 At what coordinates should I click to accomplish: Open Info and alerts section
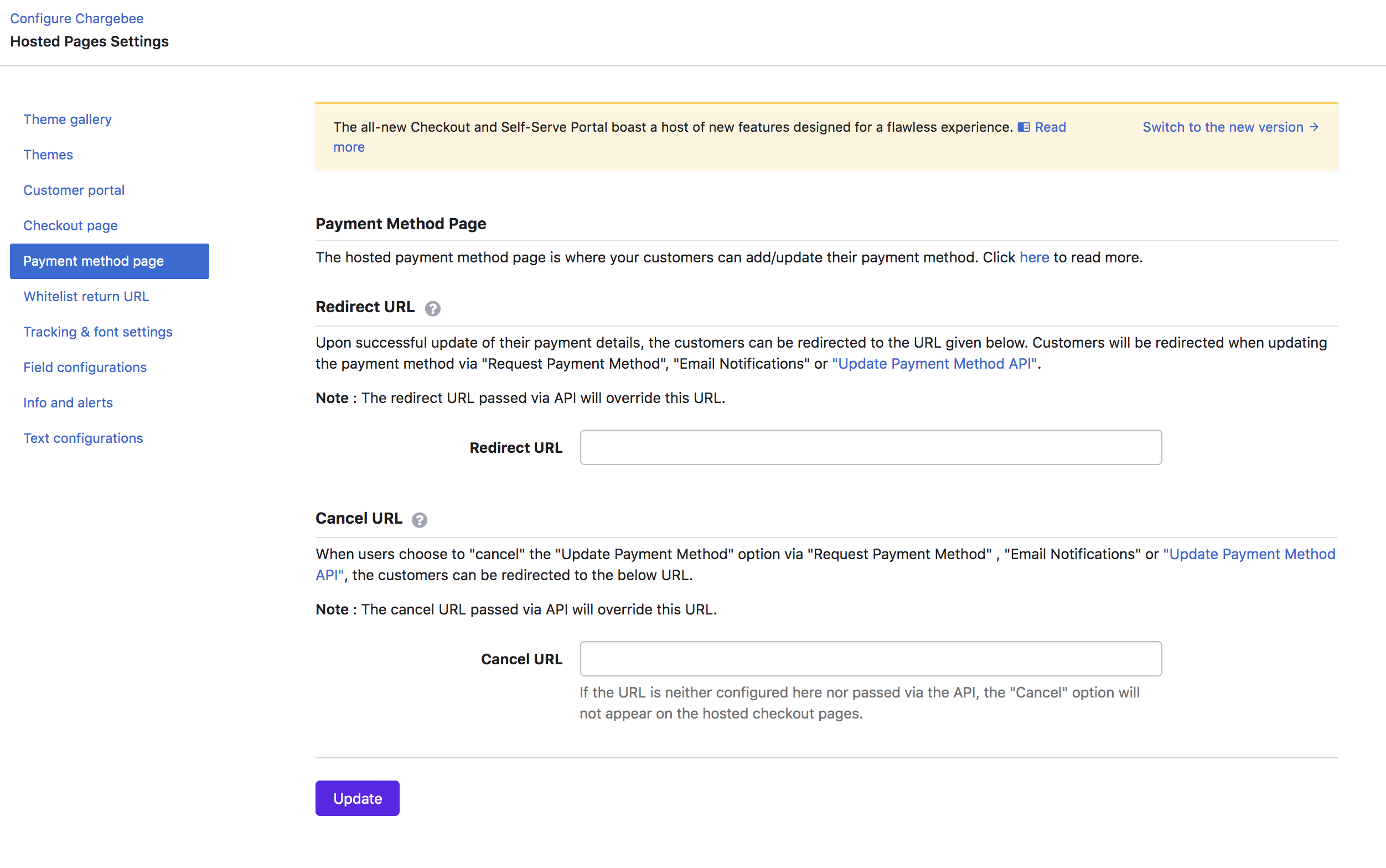tap(68, 403)
